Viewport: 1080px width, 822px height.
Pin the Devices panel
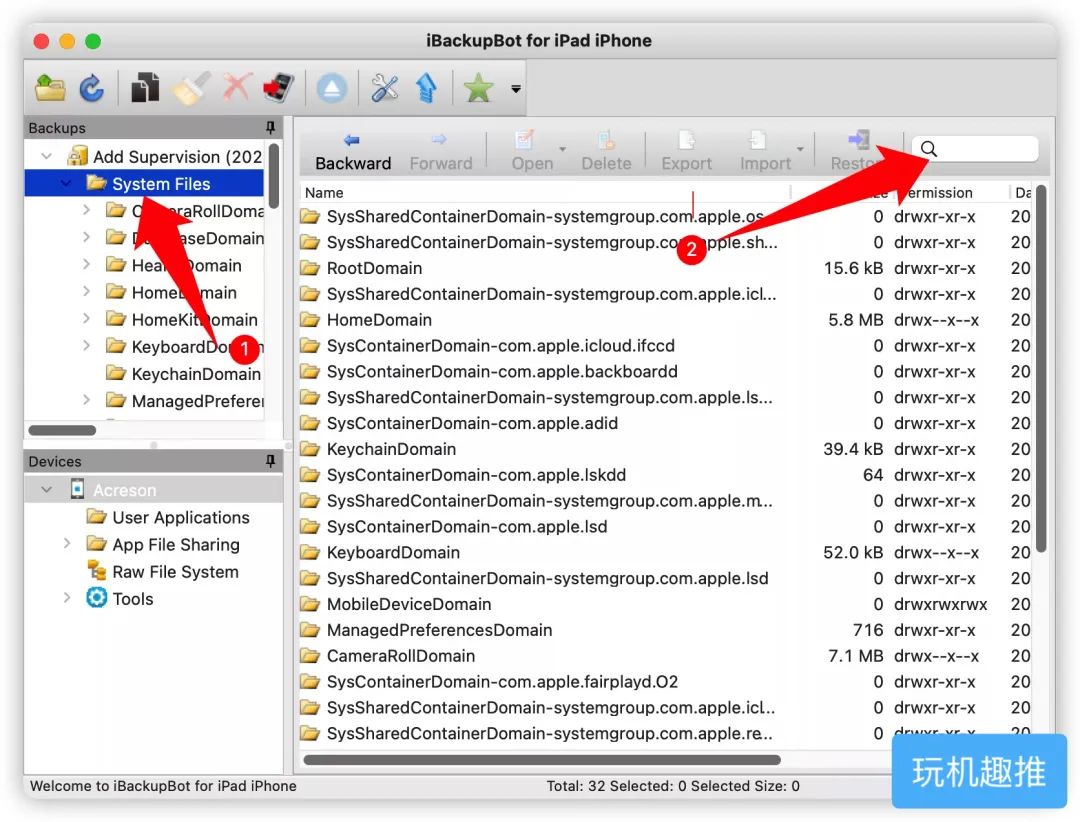pos(271,461)
